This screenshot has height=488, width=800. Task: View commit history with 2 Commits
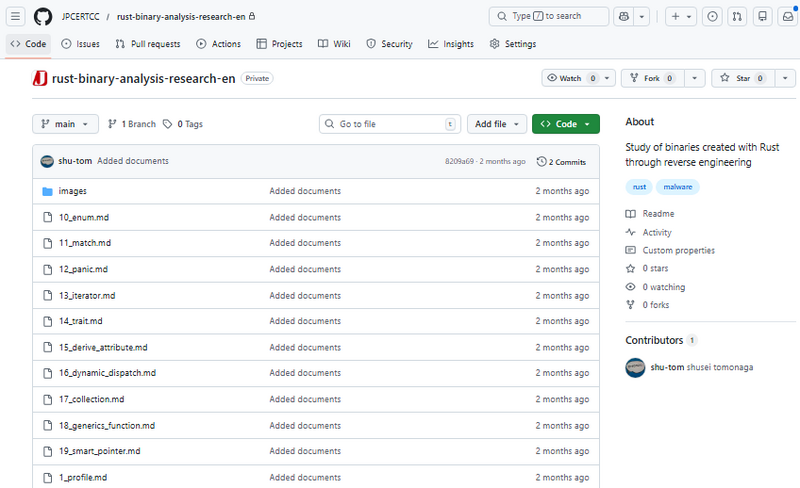click(x=562, y=161)
